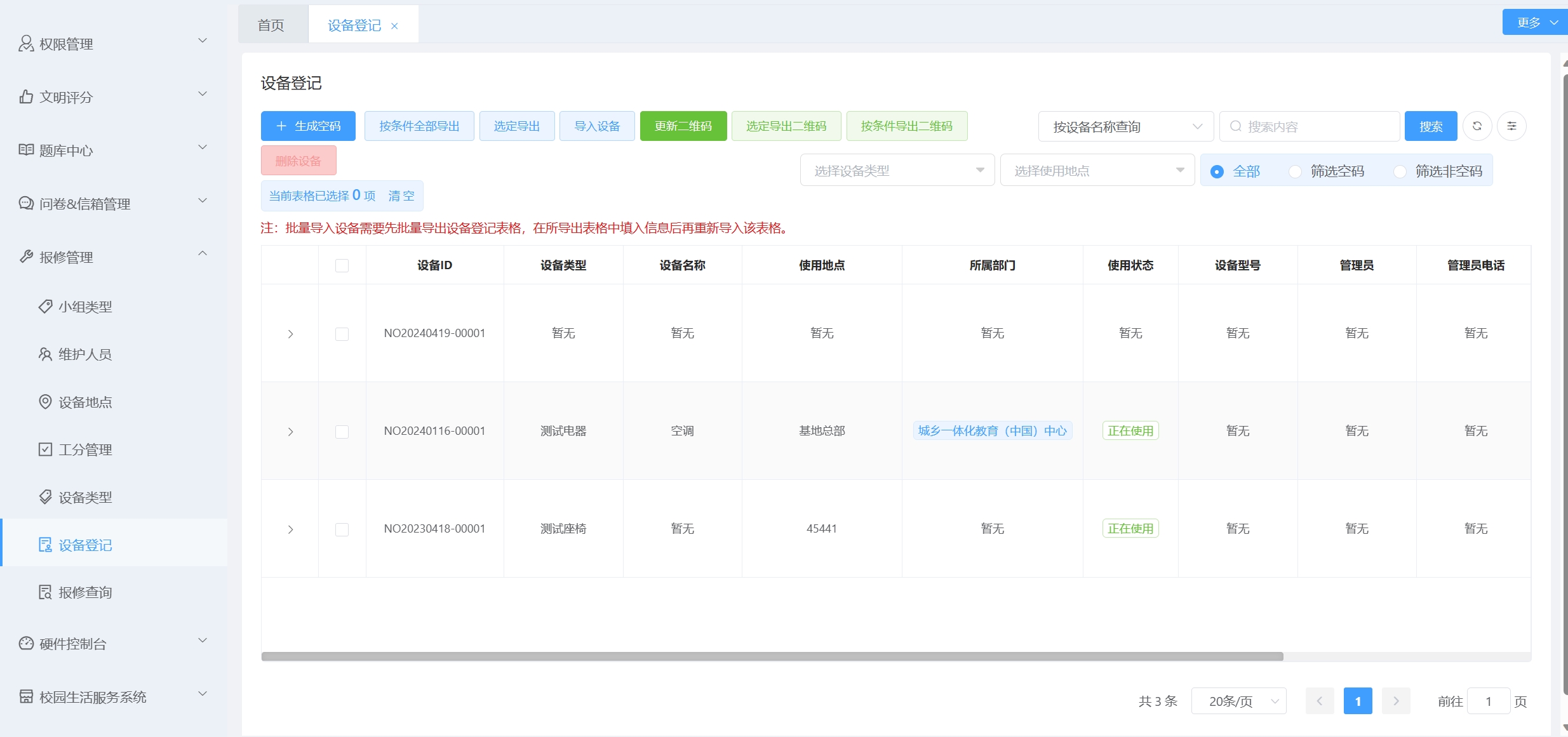
Task: Click the 城乡一体化教育（中国）中心 department tag
Action: (992, 430)
